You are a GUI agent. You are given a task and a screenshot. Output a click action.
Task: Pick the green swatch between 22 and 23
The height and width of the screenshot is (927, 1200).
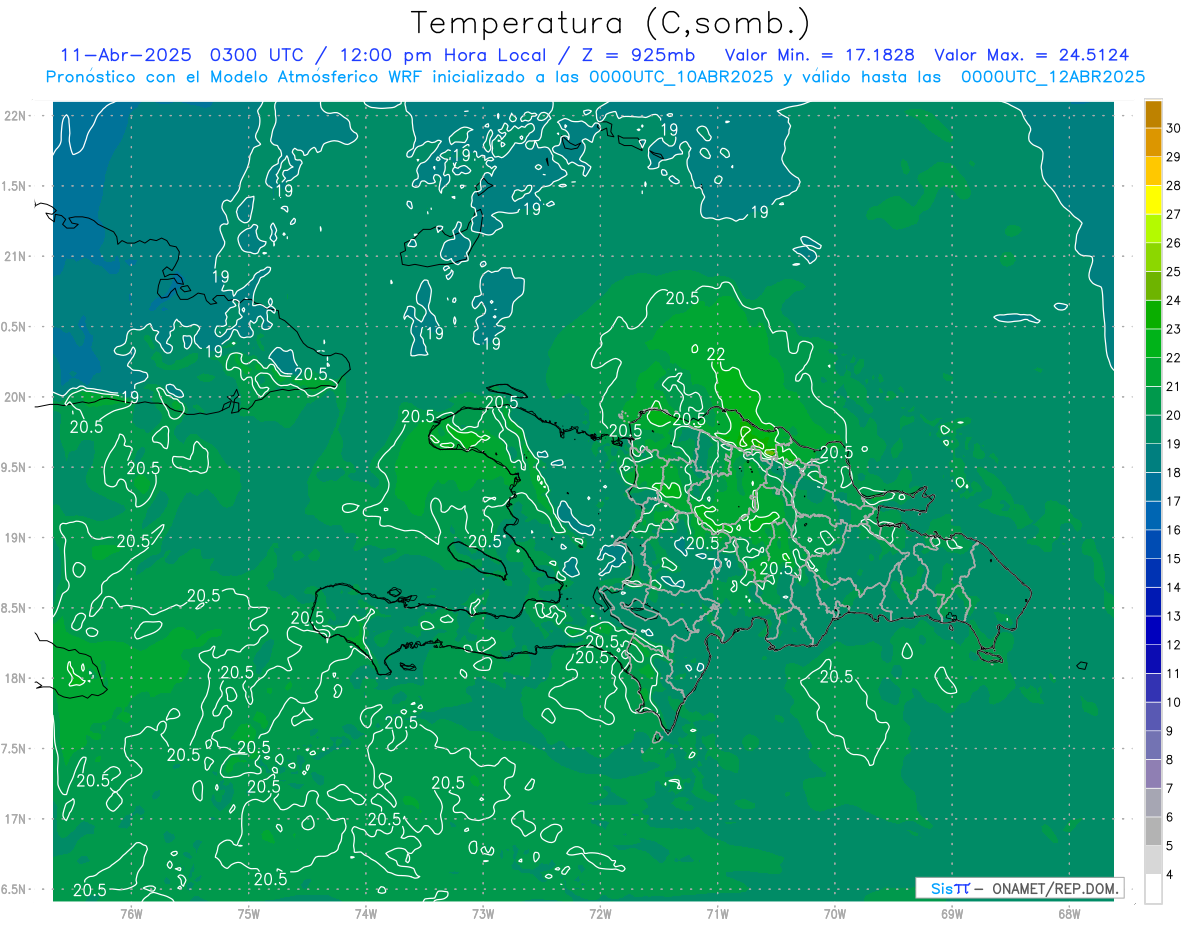1153,343
